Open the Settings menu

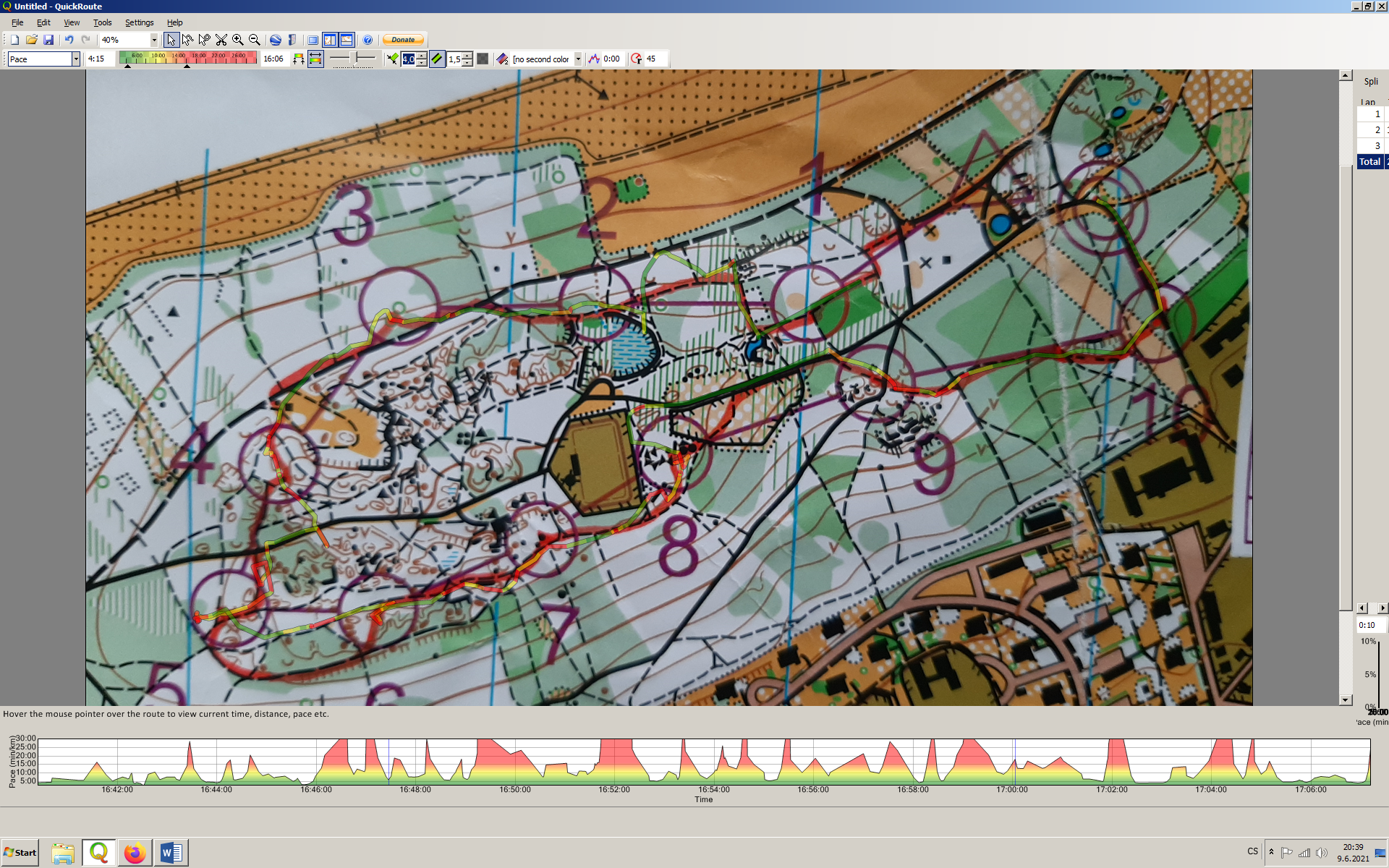tap(139, 22)
